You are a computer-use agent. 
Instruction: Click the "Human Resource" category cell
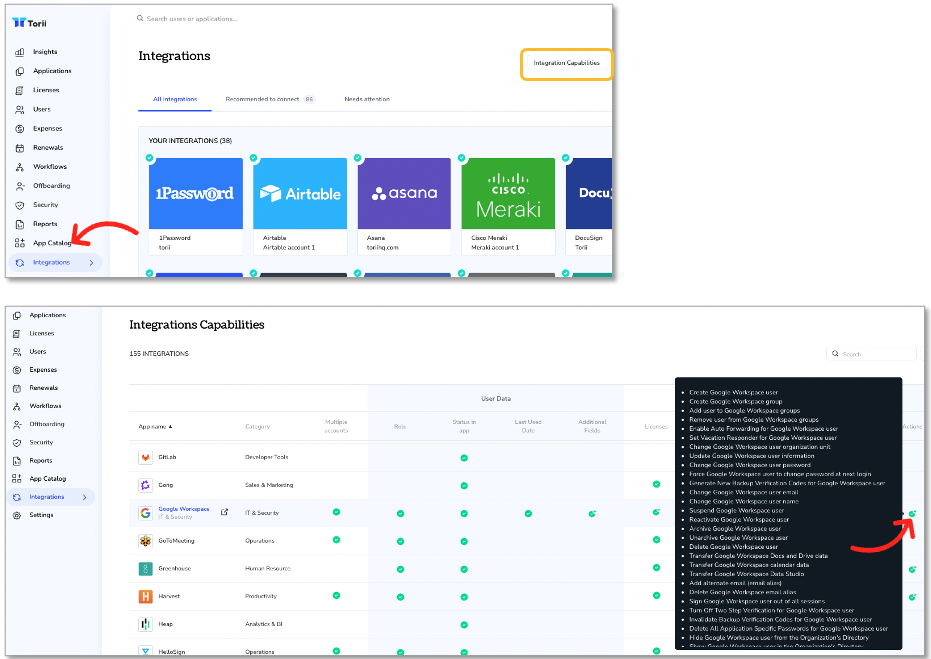[x=268, y=569]
